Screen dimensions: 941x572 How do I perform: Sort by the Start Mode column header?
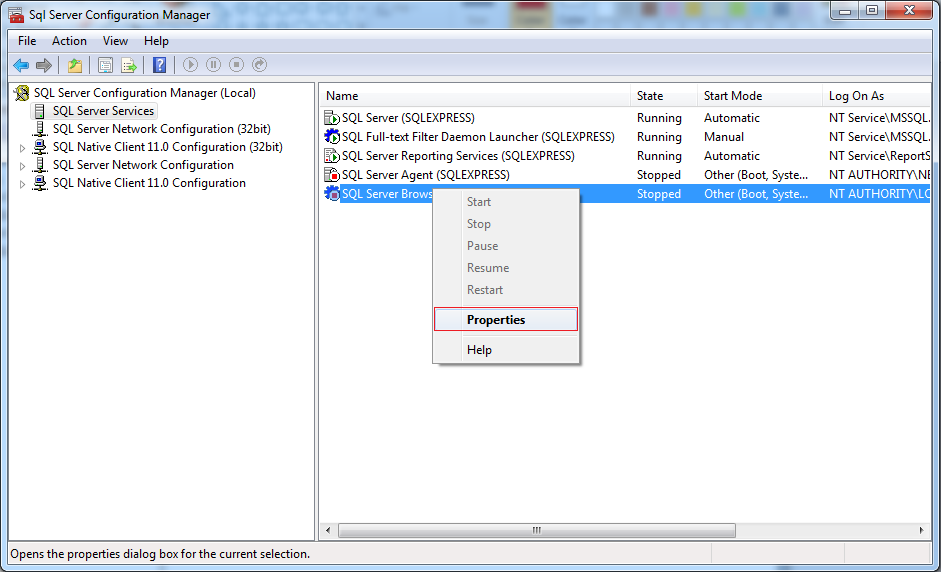759,96
